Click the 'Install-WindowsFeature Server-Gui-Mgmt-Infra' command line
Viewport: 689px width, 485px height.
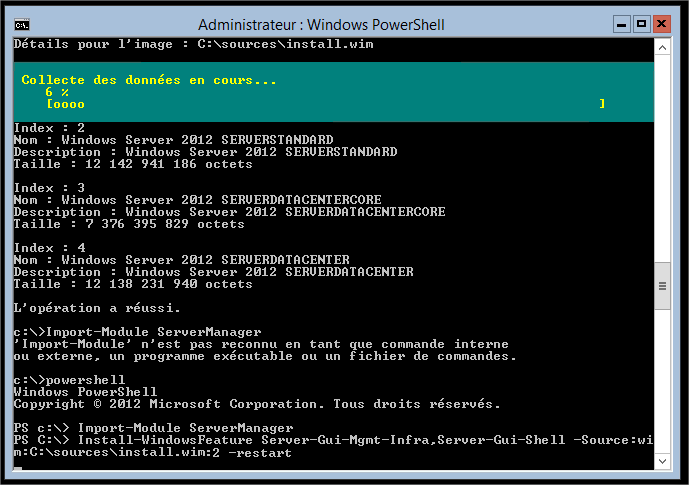click(x=334, y=440)
